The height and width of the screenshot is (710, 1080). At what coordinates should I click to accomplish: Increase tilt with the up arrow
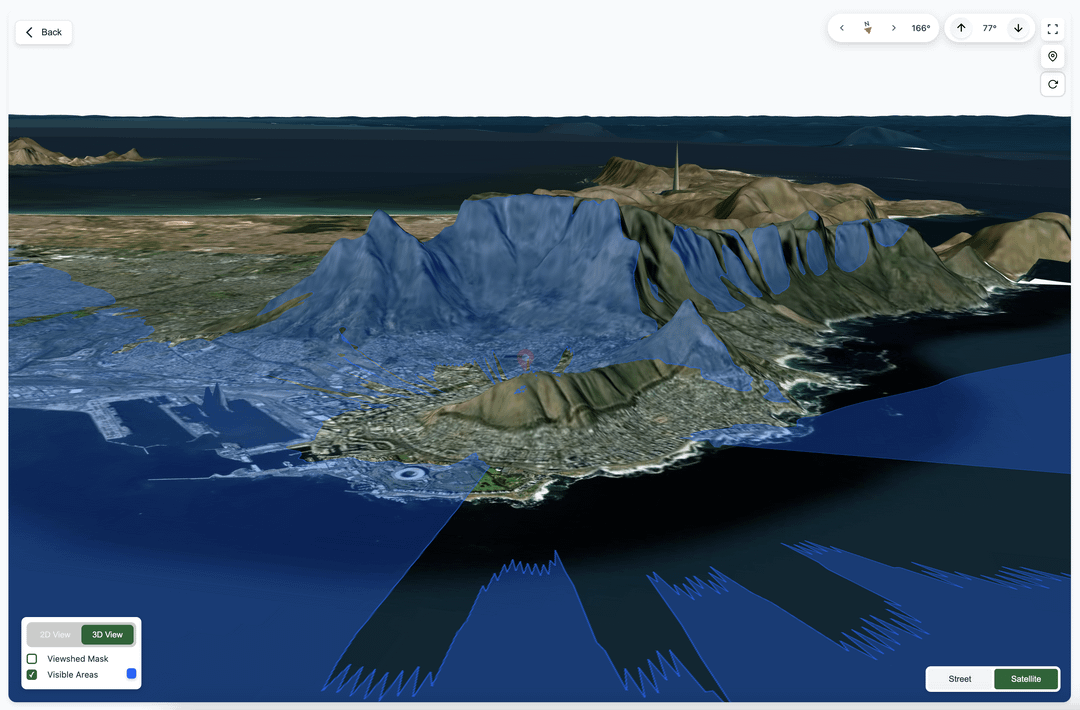tap(961, 28)
